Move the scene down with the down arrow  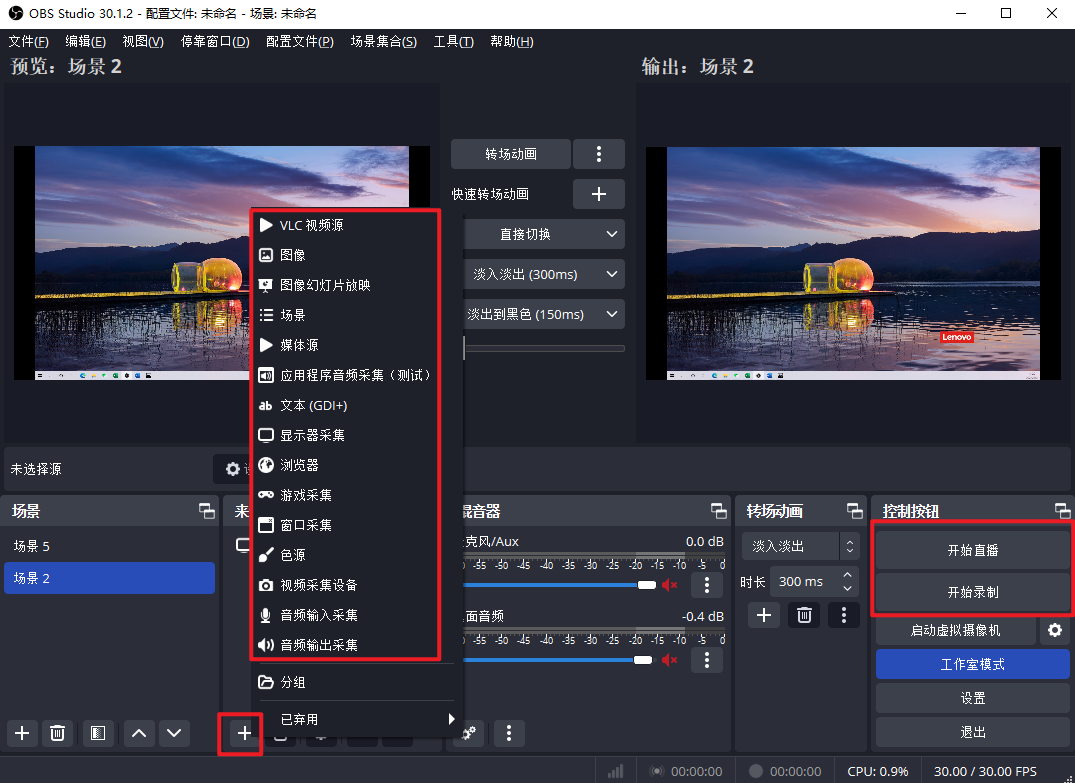click(175, 733)
